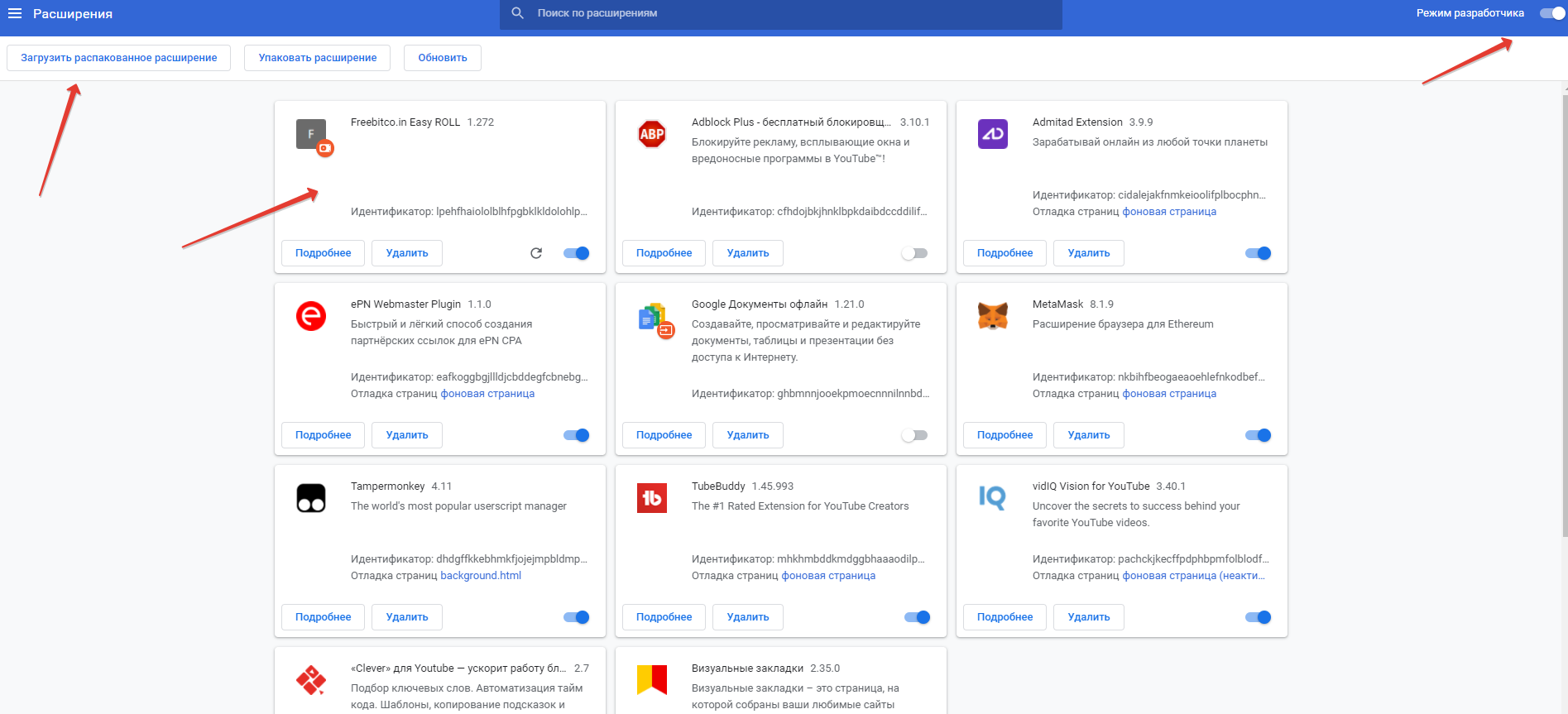Open Подробнее for Adblock Plus
This screenshot has height=714, width=1568.
coord(664,253)
